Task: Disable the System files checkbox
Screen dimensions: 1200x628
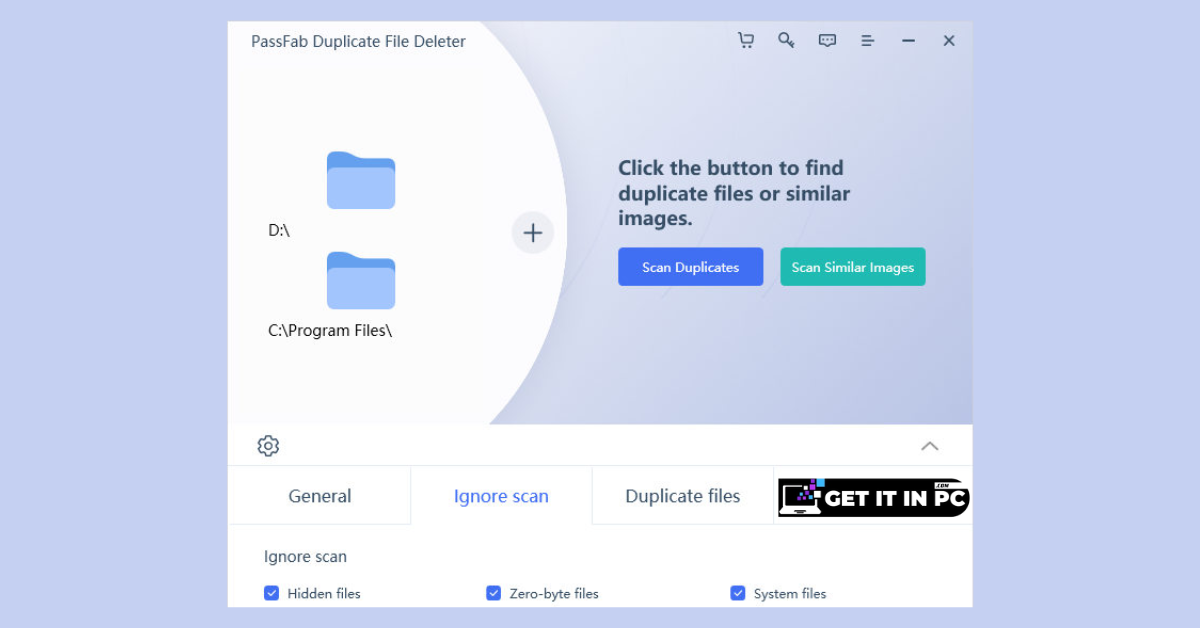Action: (738, 593)
